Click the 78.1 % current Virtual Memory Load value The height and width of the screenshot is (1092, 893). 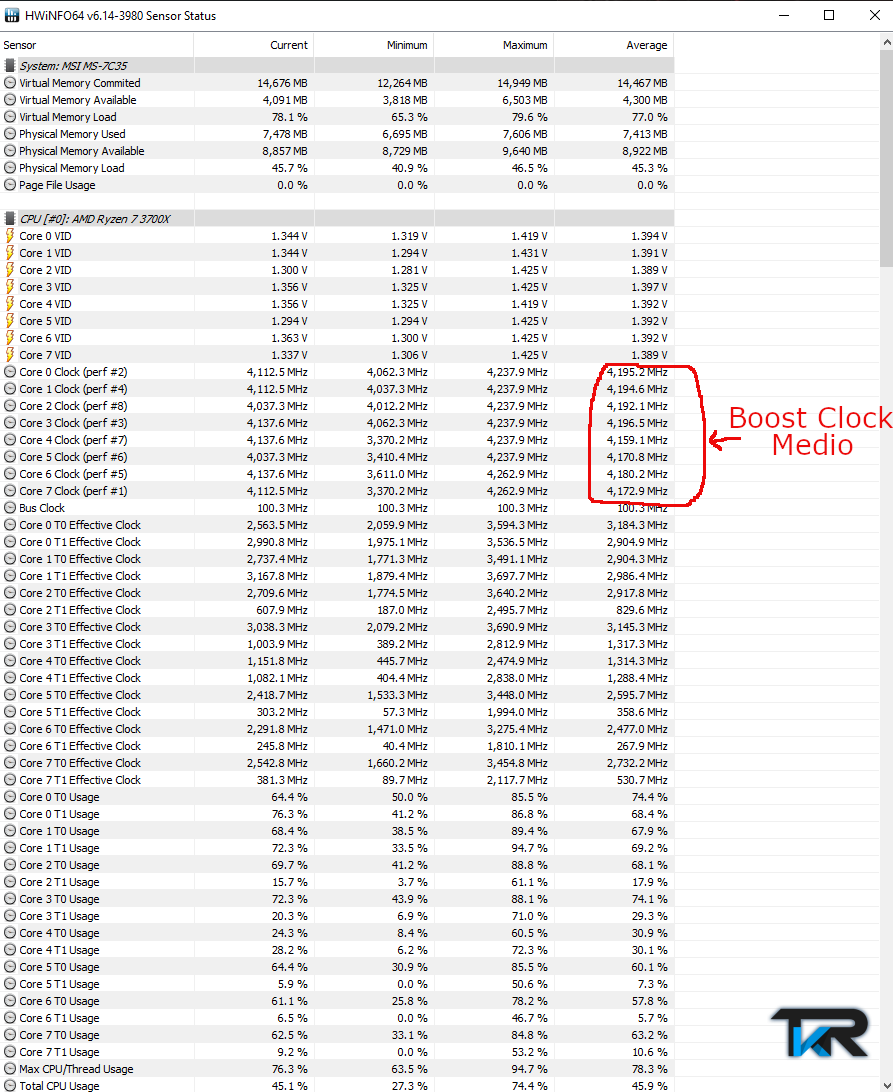coord(289,117)
